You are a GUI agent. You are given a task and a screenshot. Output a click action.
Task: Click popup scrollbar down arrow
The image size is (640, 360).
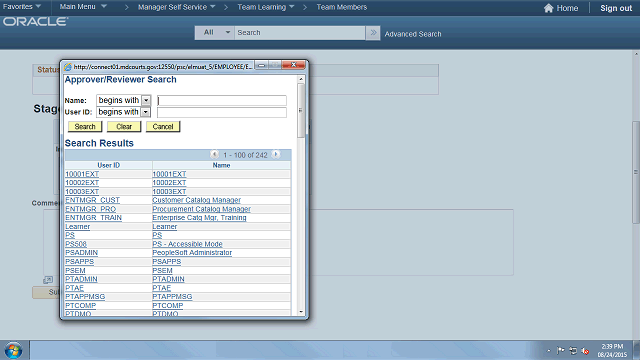[x=301, y=312]
